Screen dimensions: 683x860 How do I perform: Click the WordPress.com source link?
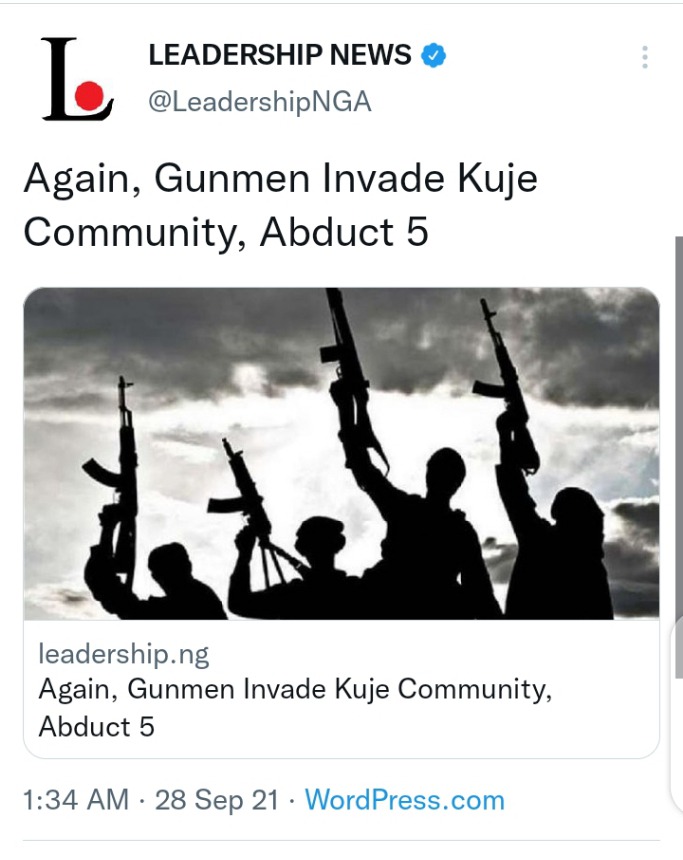pos(405,800)
